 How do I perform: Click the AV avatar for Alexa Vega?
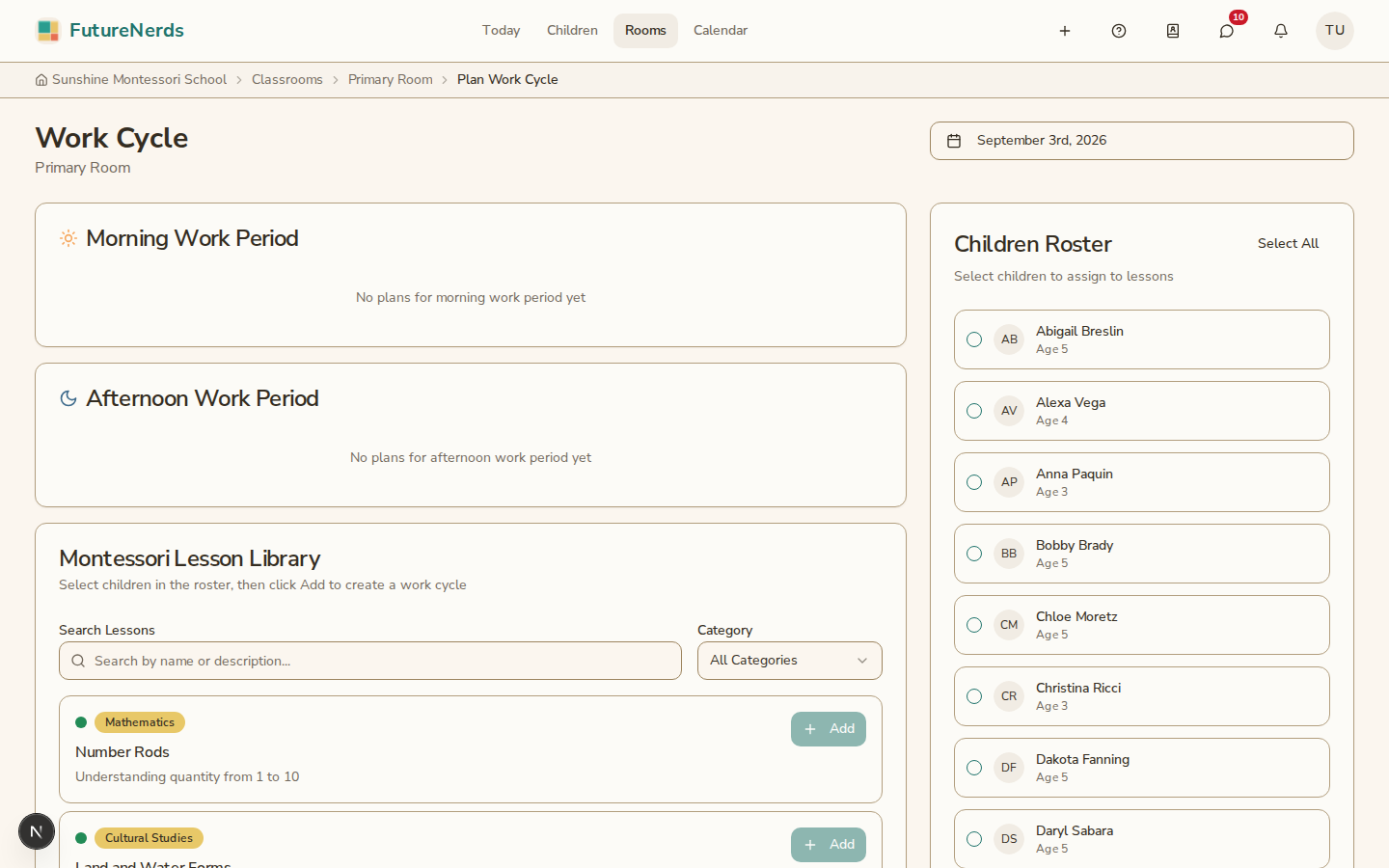pyautogui.click(x=1009, y=411)
